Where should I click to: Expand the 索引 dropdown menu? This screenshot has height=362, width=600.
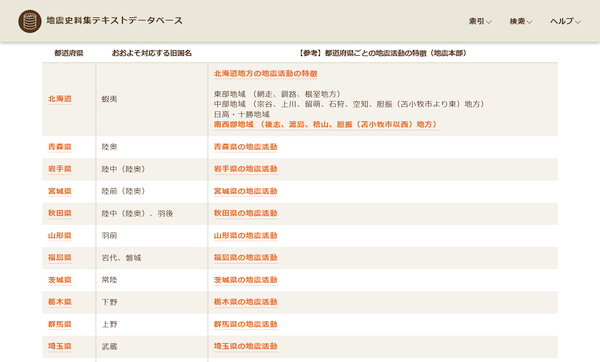click(480, 21)
